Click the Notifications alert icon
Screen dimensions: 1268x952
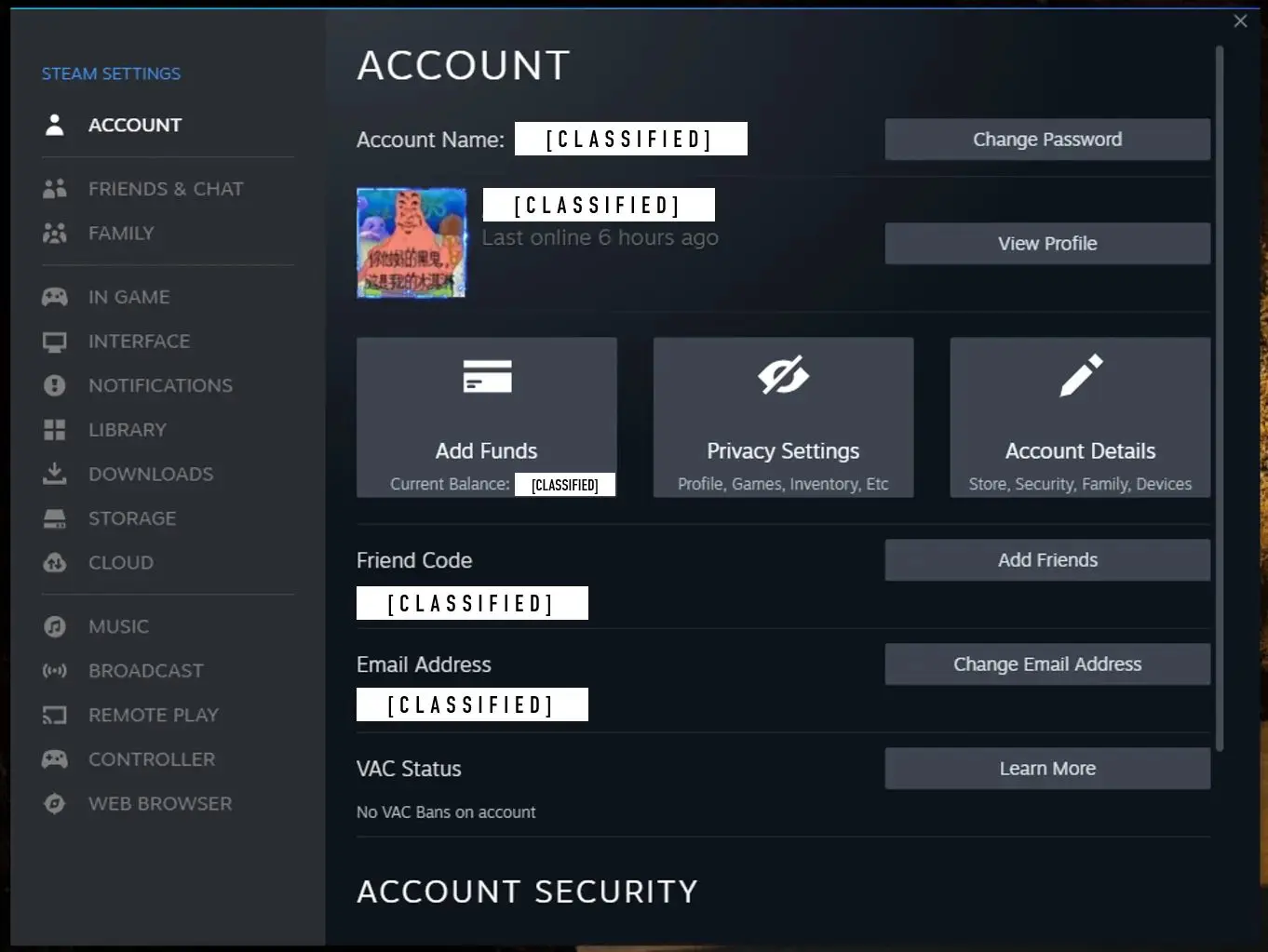[55, 385]
